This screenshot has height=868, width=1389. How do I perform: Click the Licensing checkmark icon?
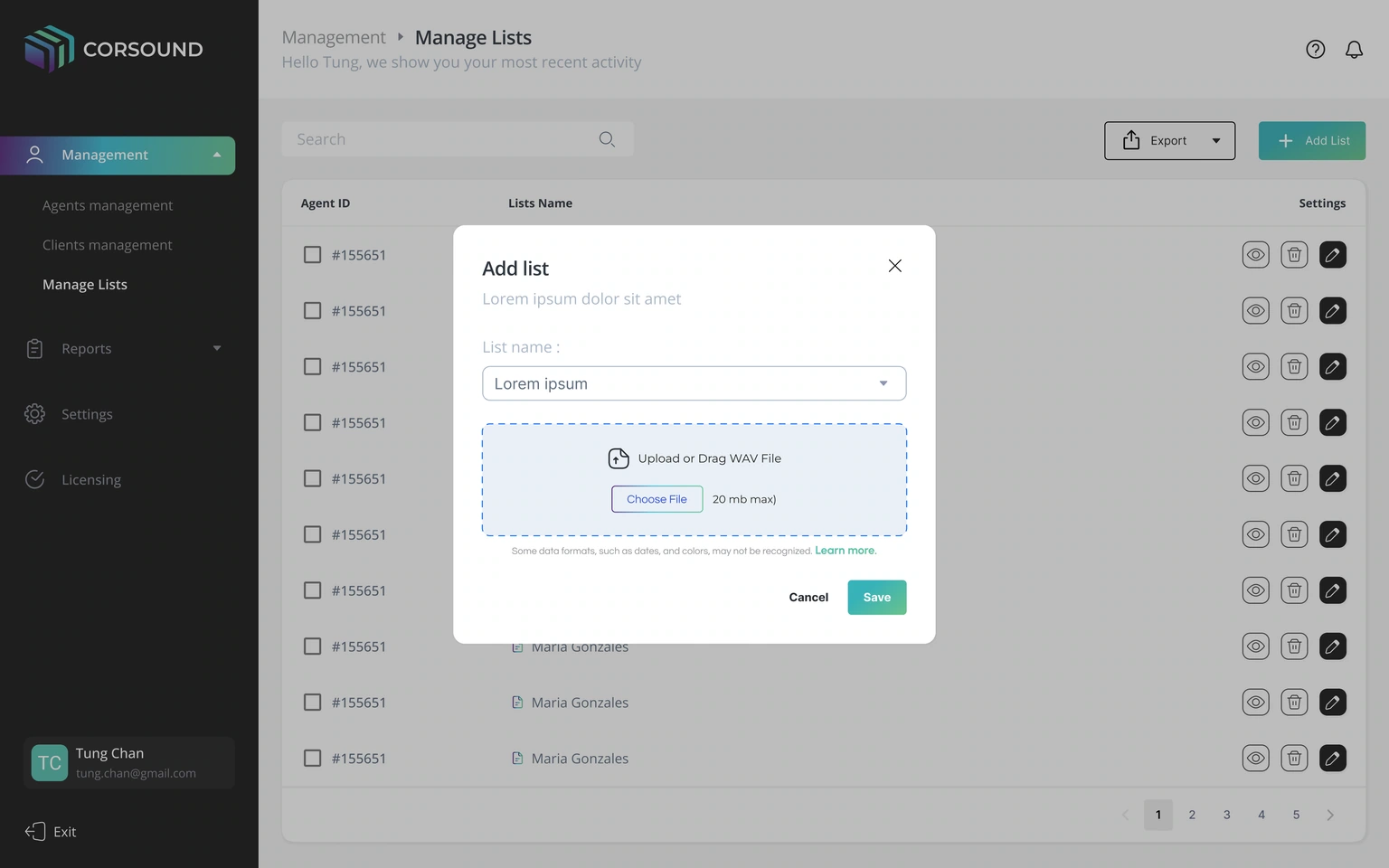pyautogui.click(x=34, y=479)
